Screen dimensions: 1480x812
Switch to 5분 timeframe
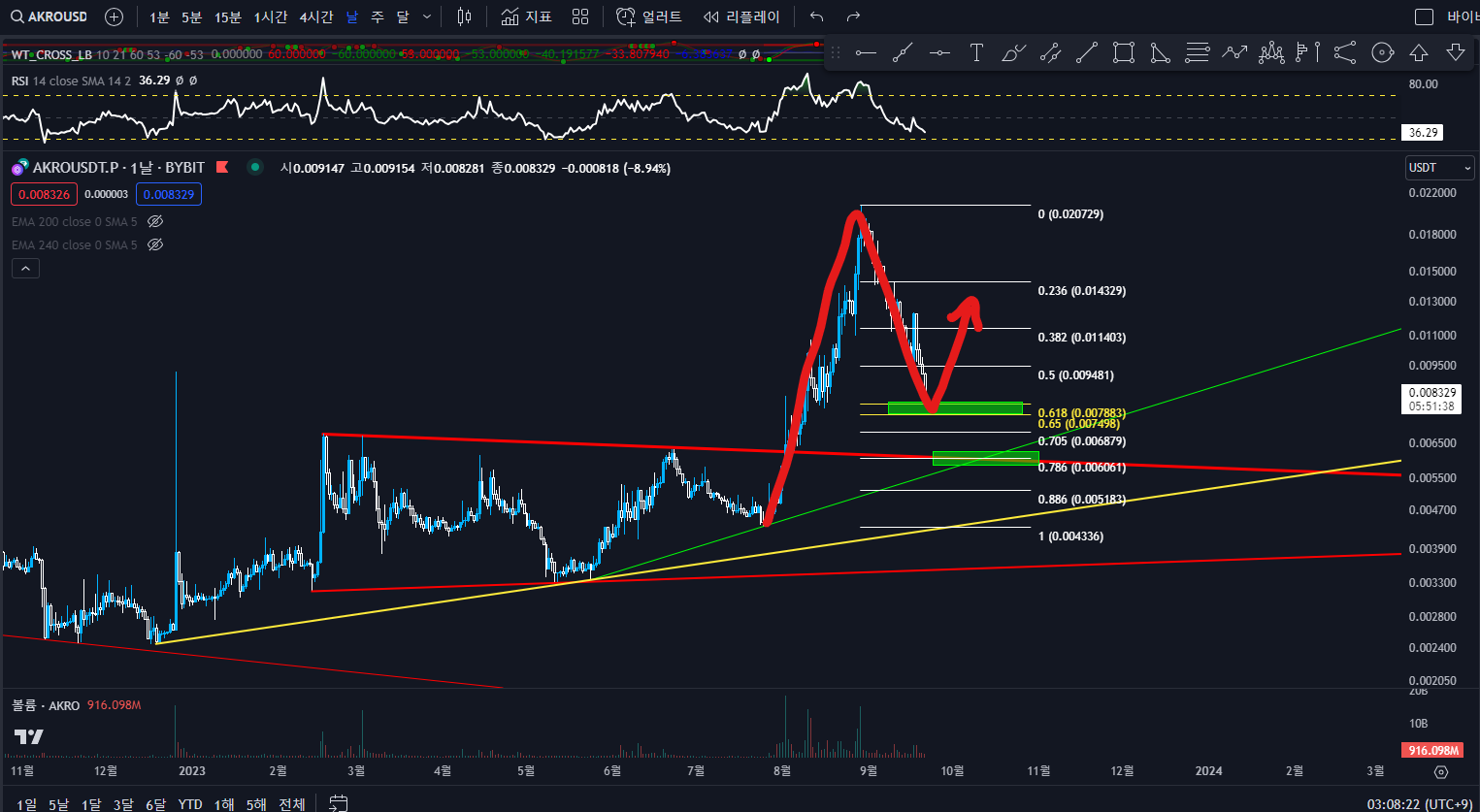coord(192,17)
